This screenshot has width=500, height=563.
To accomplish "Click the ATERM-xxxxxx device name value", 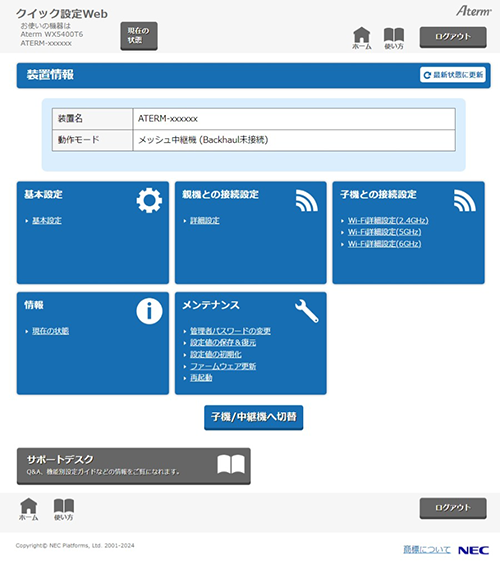I will pos(168,118).
